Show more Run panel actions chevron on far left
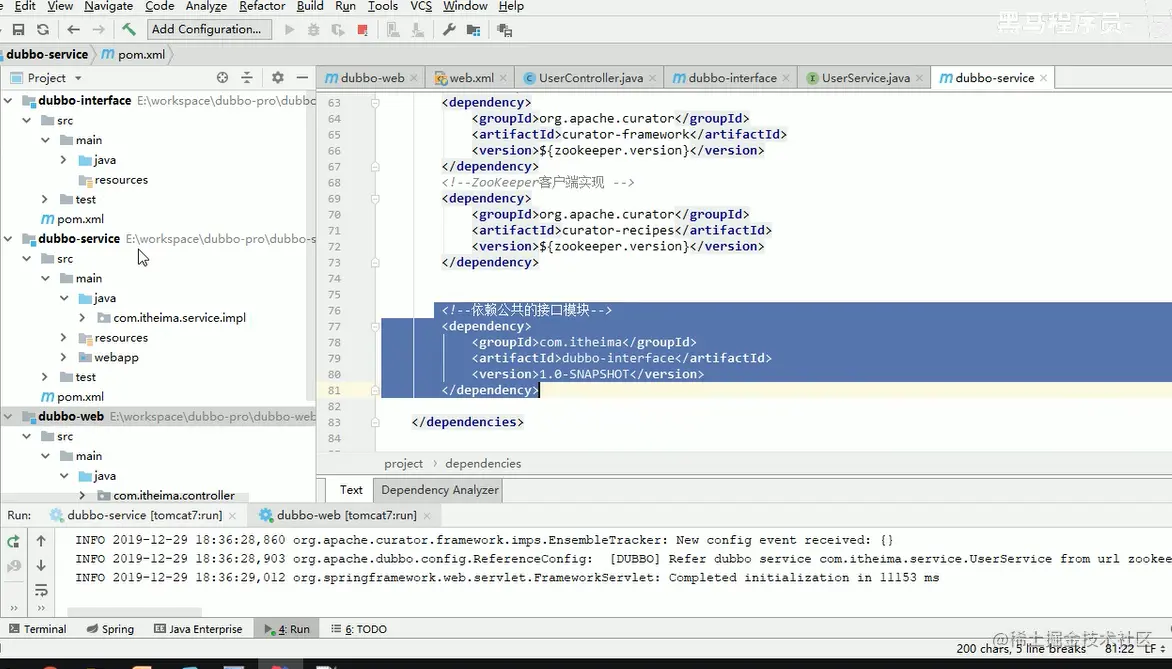The image size is (1172, 669). [13, 608]
